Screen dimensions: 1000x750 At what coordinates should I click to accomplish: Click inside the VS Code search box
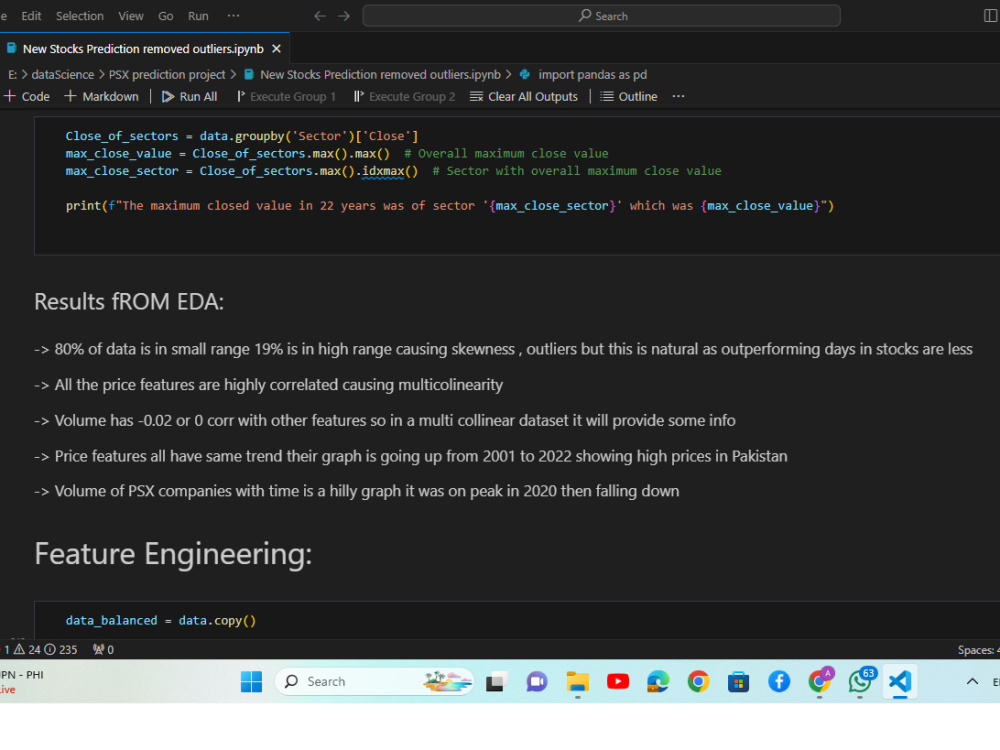(x=600, y=16)
